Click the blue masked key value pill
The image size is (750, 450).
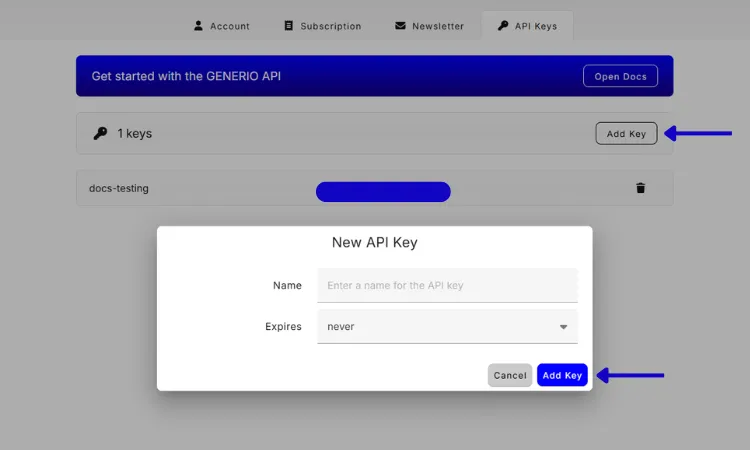(x=383, y=192)
